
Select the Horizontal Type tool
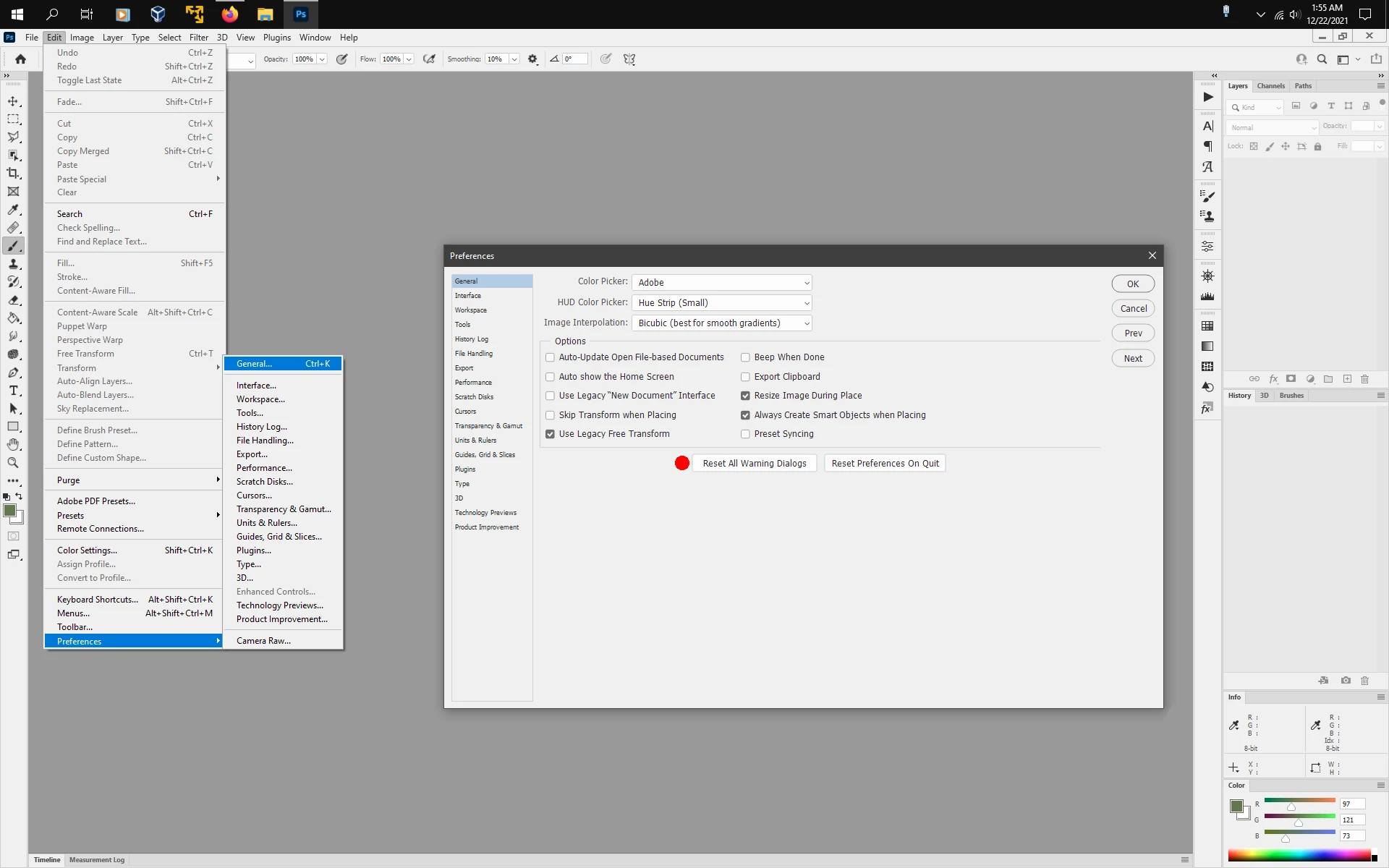(13, 391)
